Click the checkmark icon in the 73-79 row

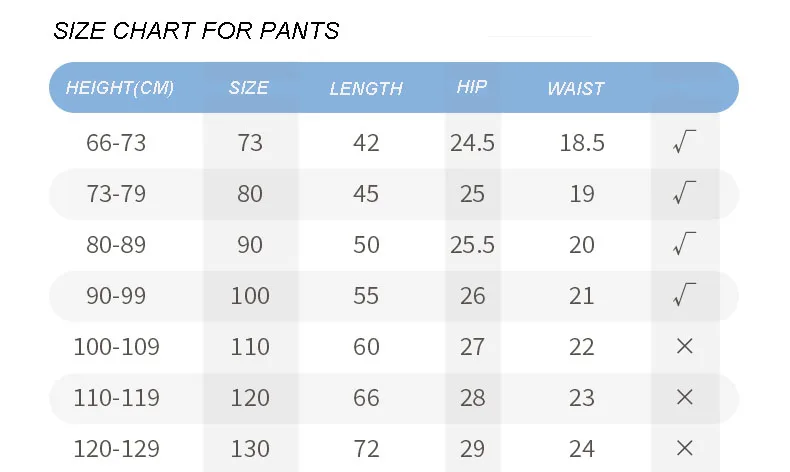click(684, 192)
